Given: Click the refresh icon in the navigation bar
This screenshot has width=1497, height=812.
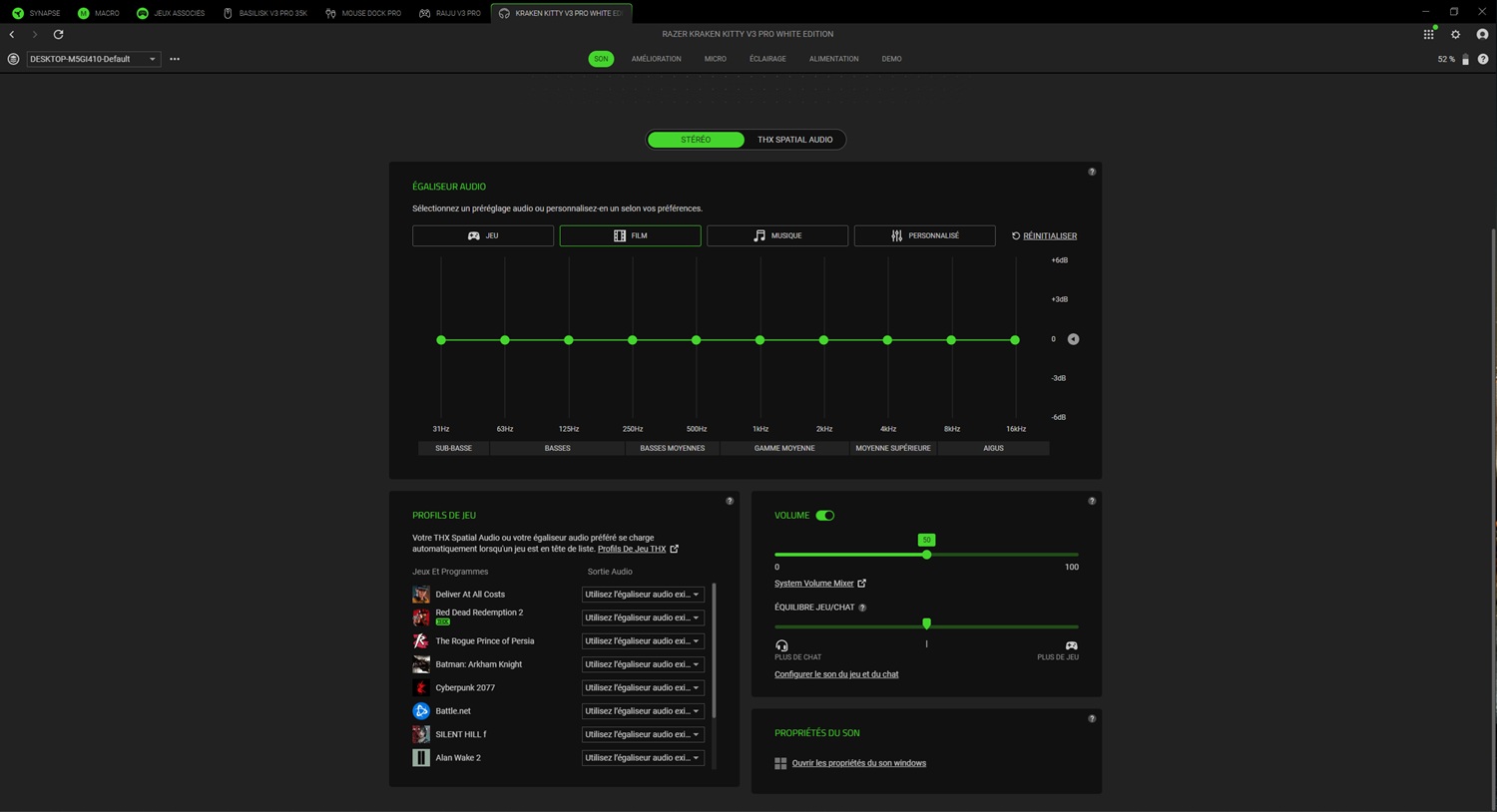Looking at the screenshot, I should (58, 34).
